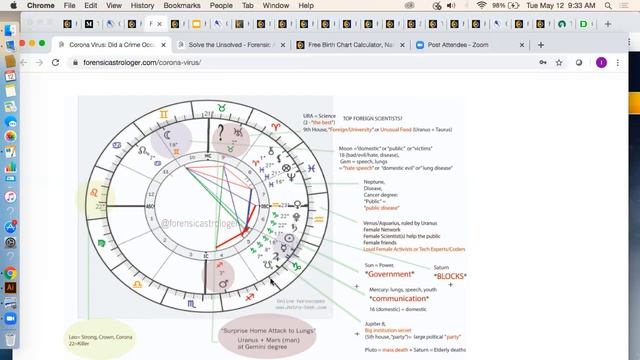Viewport: 640px width, 360px height.
Task: Open App Store from the Dock
Action: coord(10,227)
